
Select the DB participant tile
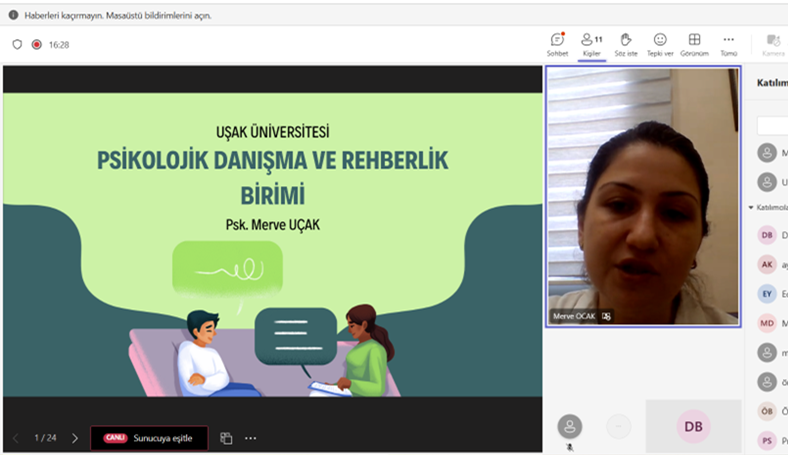coord(693,426)
